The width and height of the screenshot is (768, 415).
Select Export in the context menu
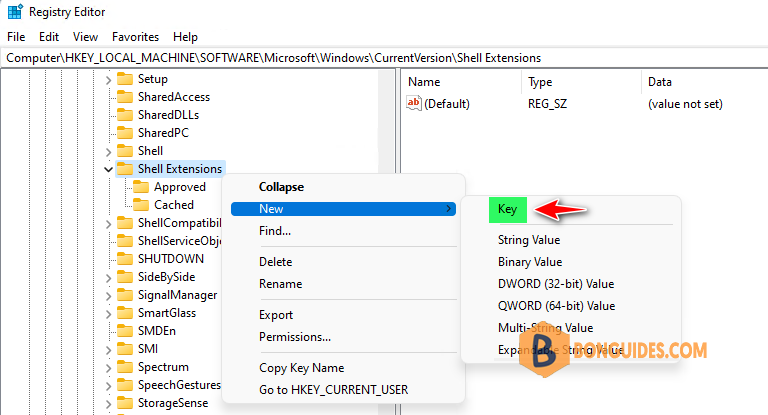(x=343, y=315)
